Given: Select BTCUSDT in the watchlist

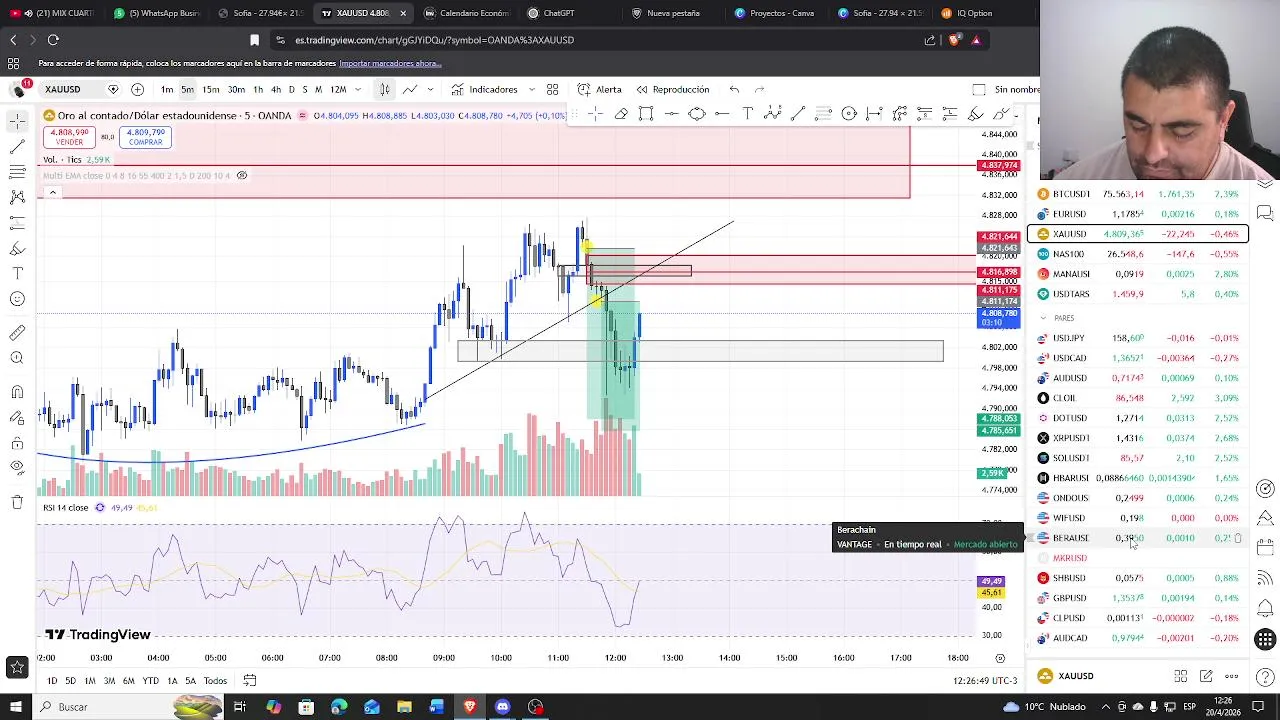Looking at the screenshot, I should point(1138,194).
